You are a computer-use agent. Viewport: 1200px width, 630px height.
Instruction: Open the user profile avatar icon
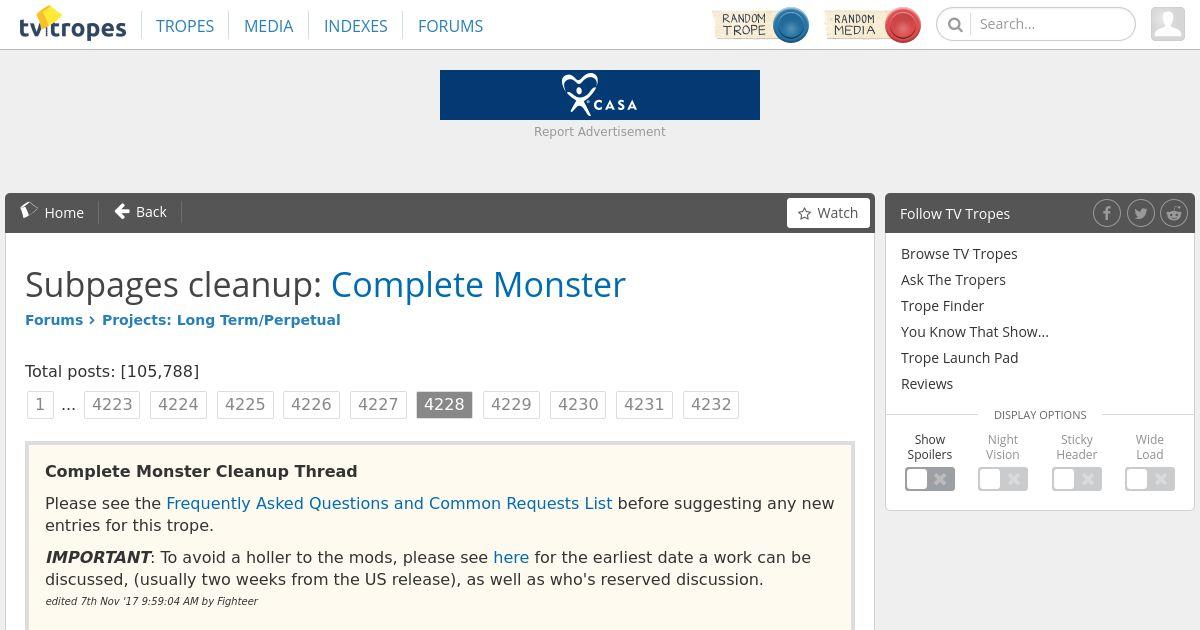point(1168,24)
